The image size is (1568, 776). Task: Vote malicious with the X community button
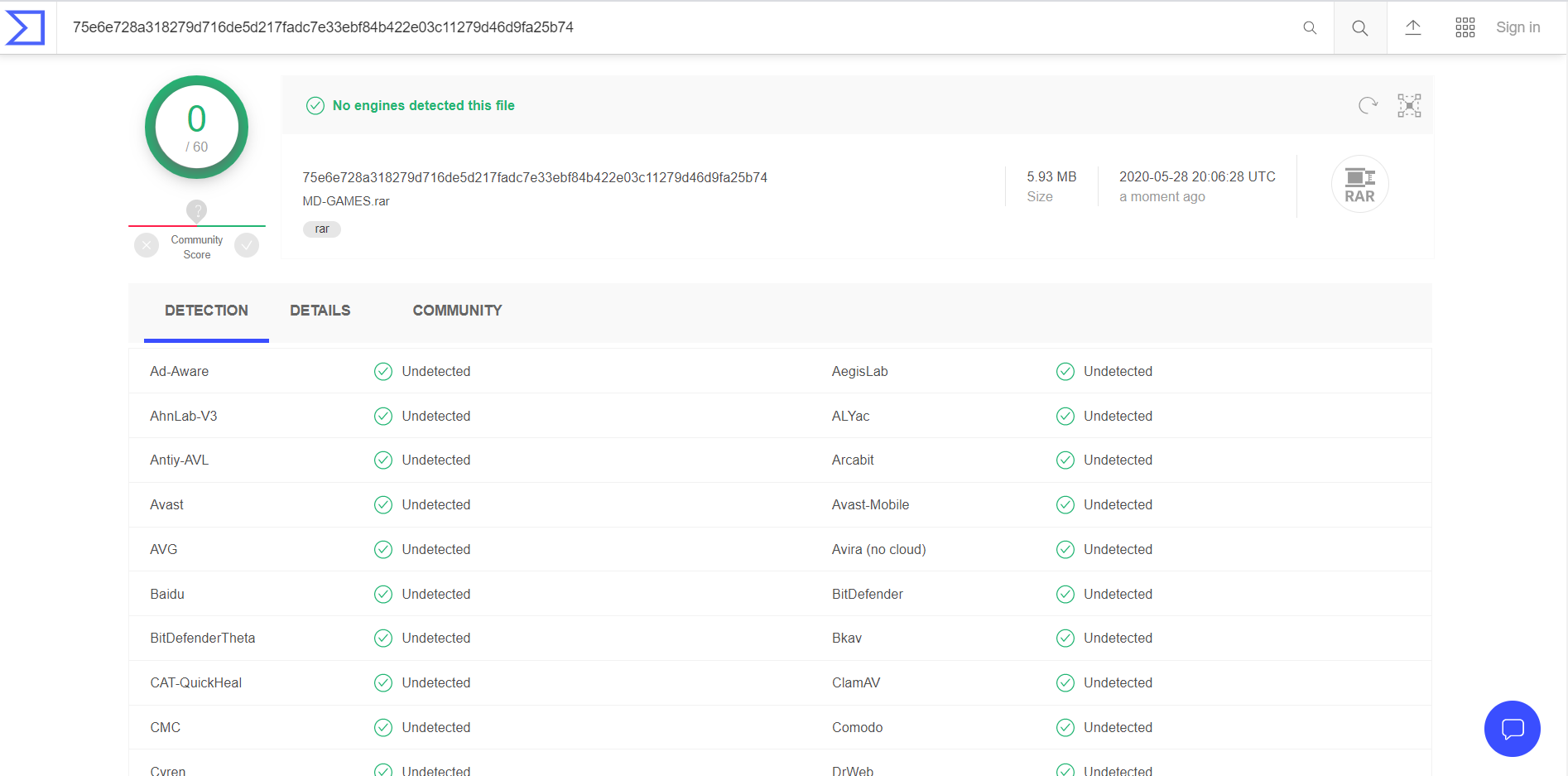pyautogui.click(x=147, y=245)
